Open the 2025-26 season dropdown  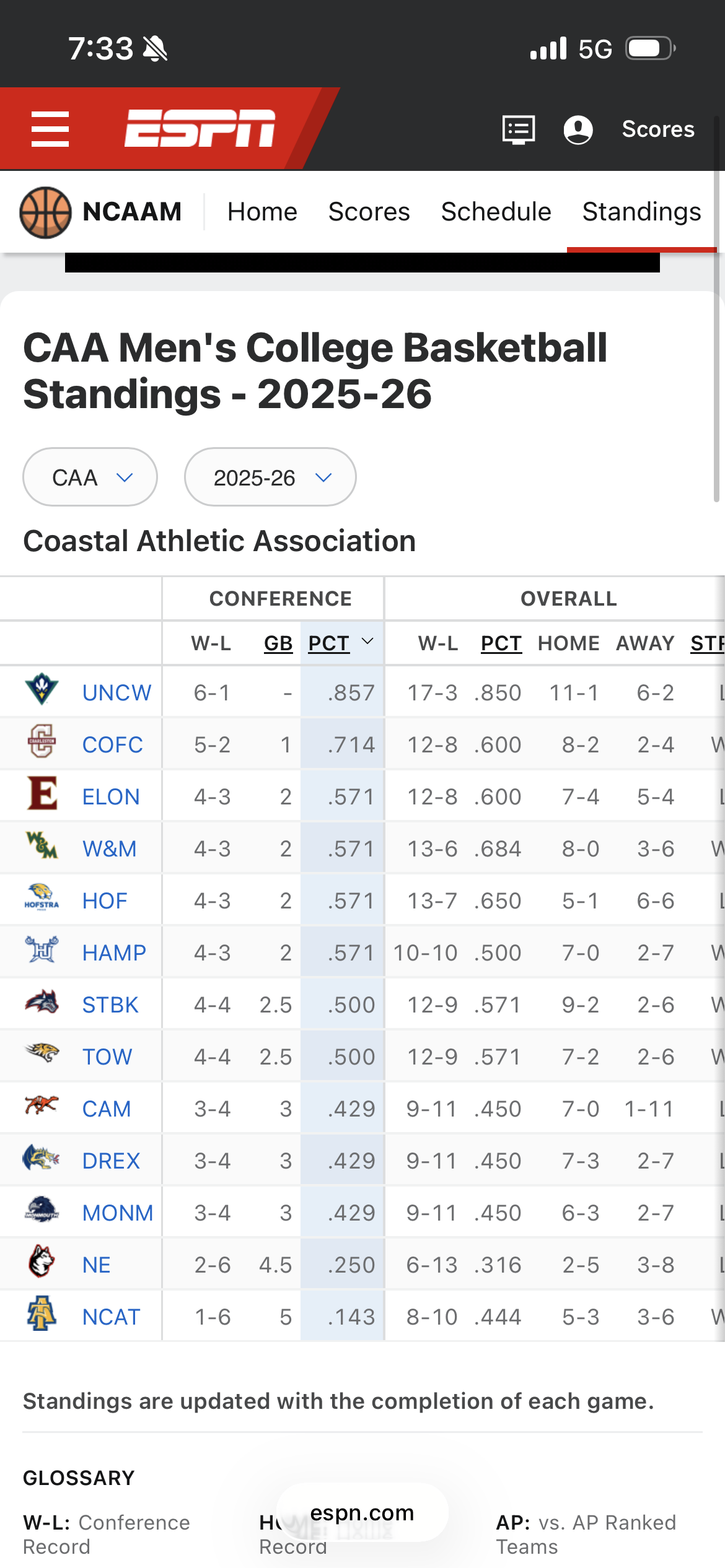click(x=270, y=477)
